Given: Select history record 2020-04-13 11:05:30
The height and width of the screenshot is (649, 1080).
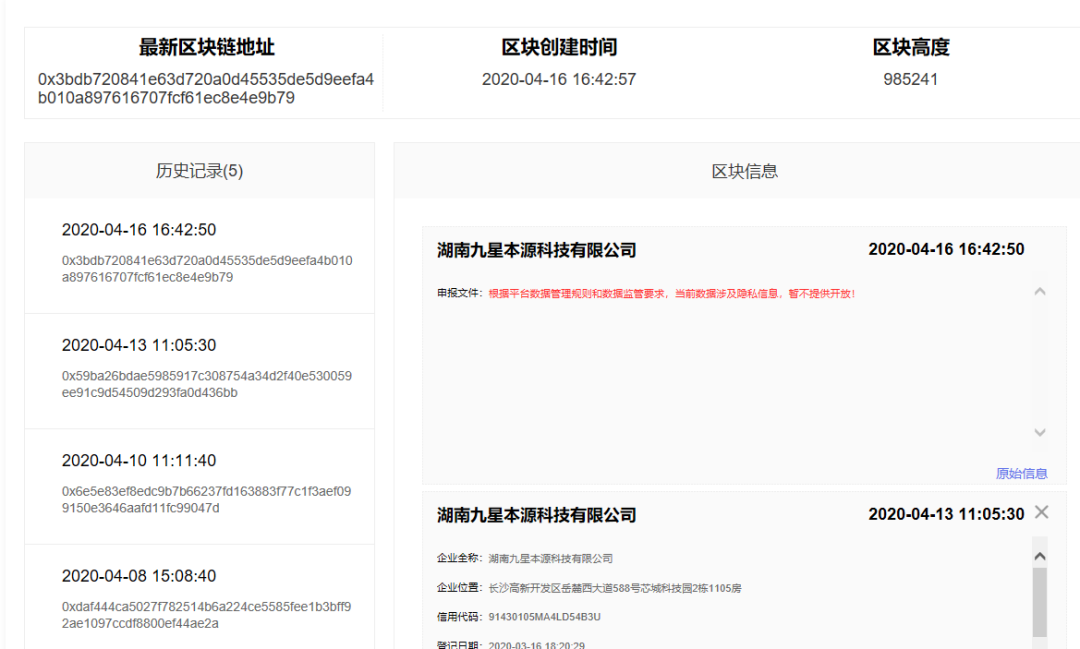Looking at the screenshot, I should pyautogui.click(x=200, y=371).
